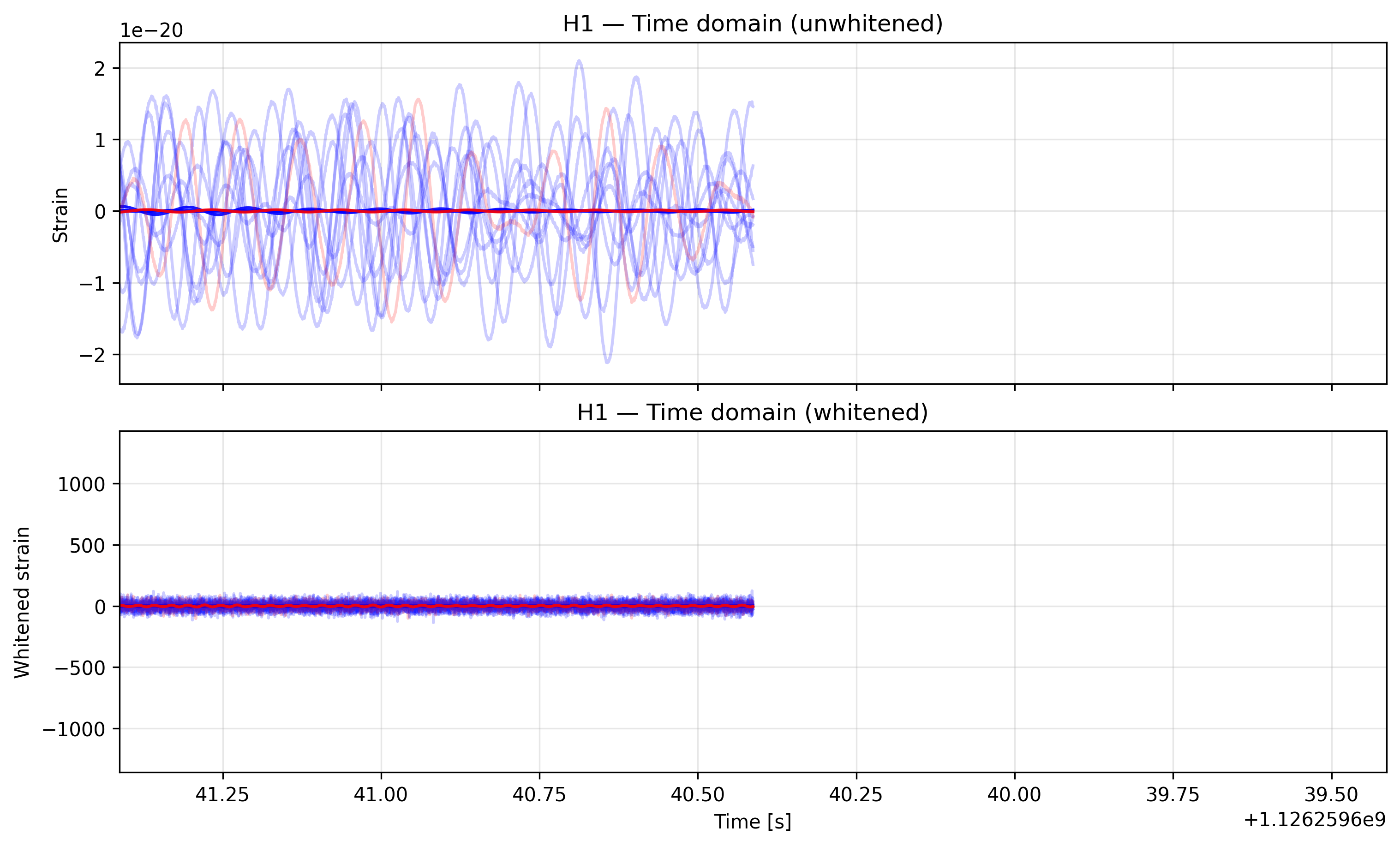Click the 500 tick label on whitened plot

[88, 546]
